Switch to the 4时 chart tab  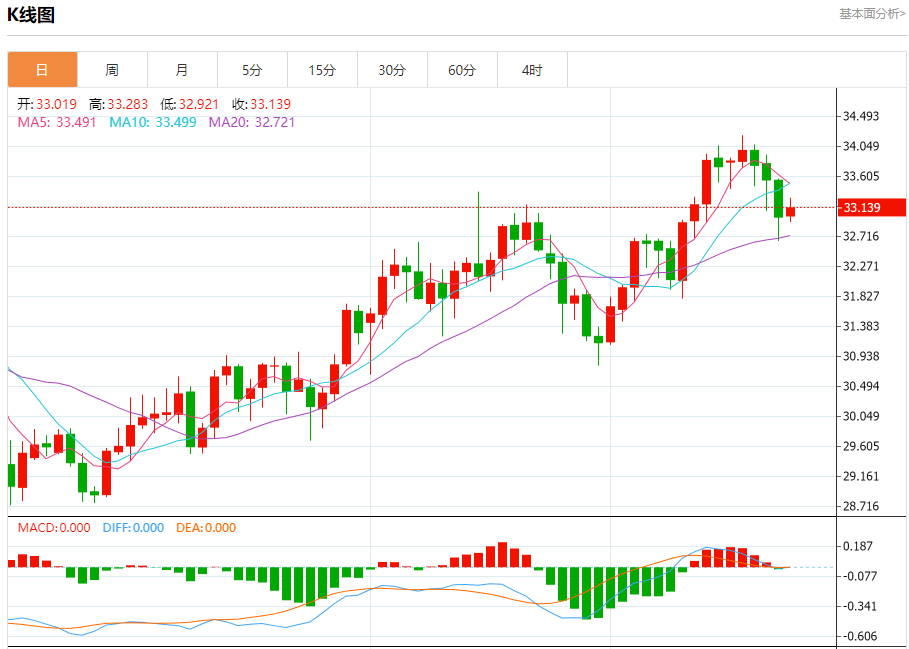coord(532,70)
